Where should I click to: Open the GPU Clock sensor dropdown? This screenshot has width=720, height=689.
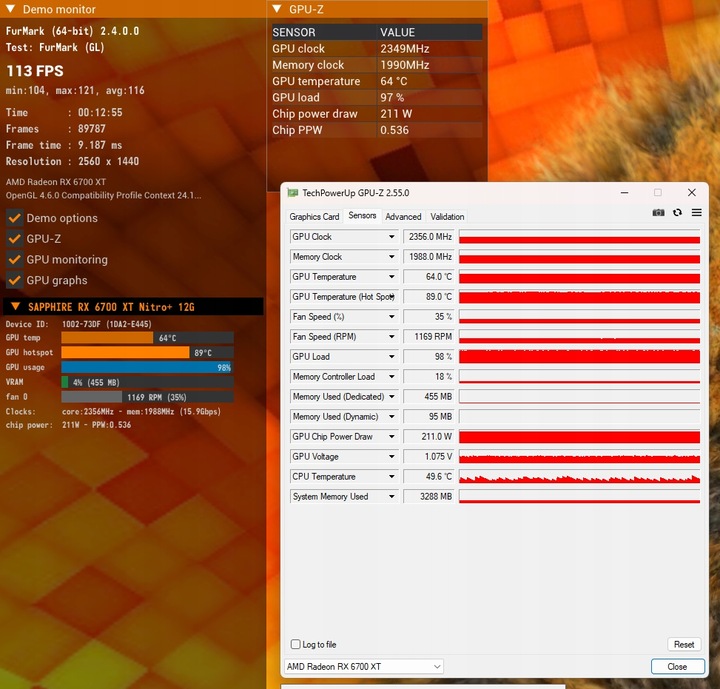coord(391,237)
